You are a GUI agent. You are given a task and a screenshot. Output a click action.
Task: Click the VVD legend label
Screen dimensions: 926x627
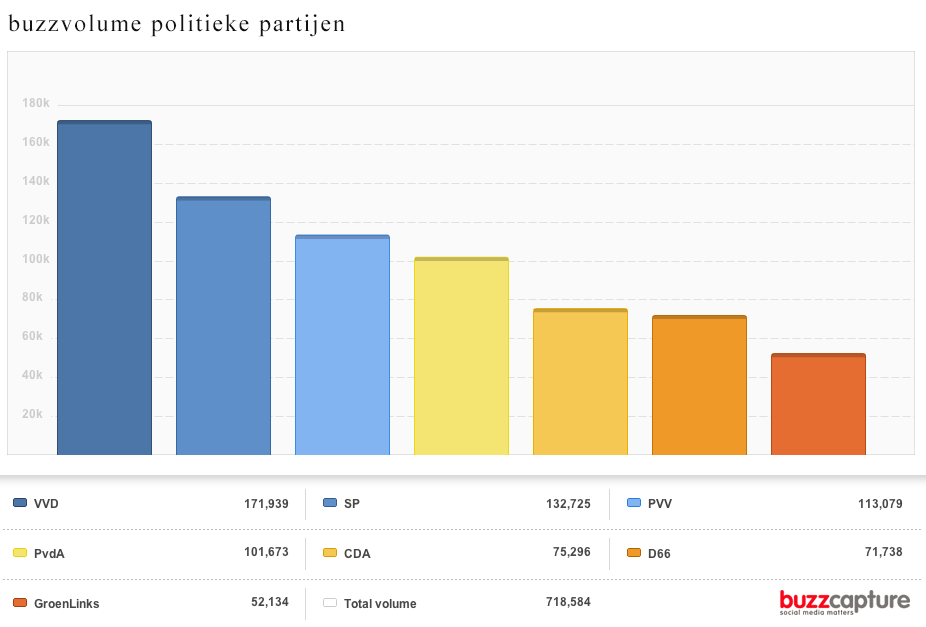point(46,504)
